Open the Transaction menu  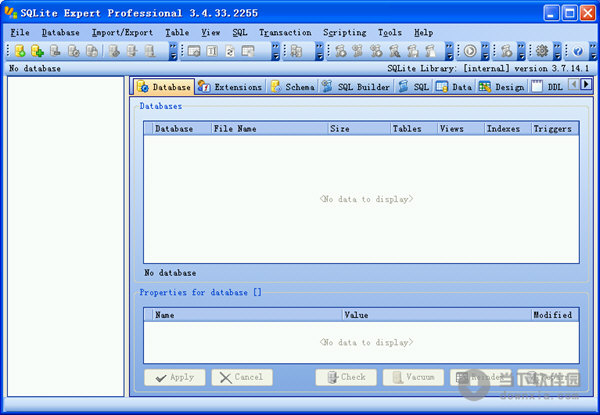(x=285, y=33)
